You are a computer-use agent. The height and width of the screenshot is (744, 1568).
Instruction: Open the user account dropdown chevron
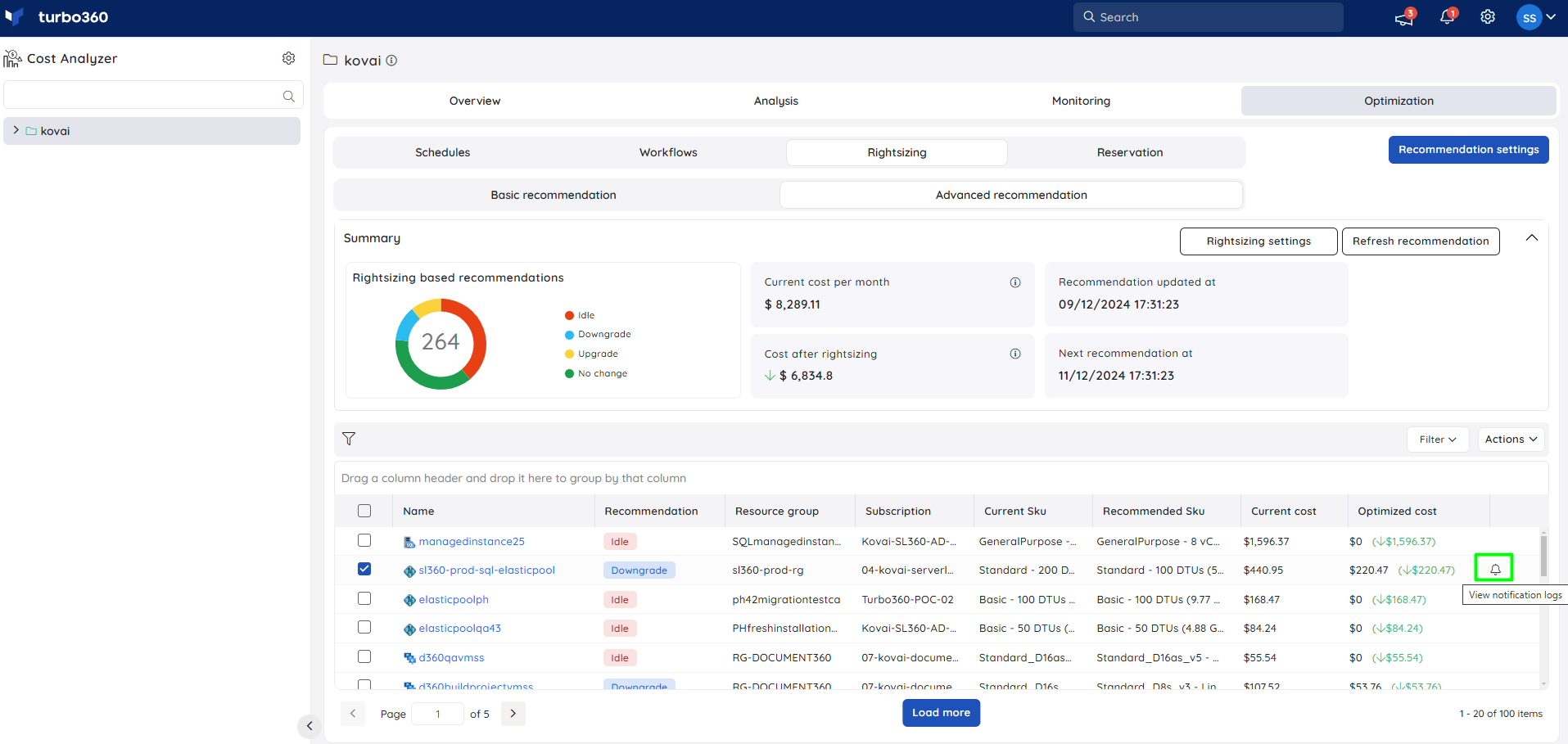click(1551, 17)
